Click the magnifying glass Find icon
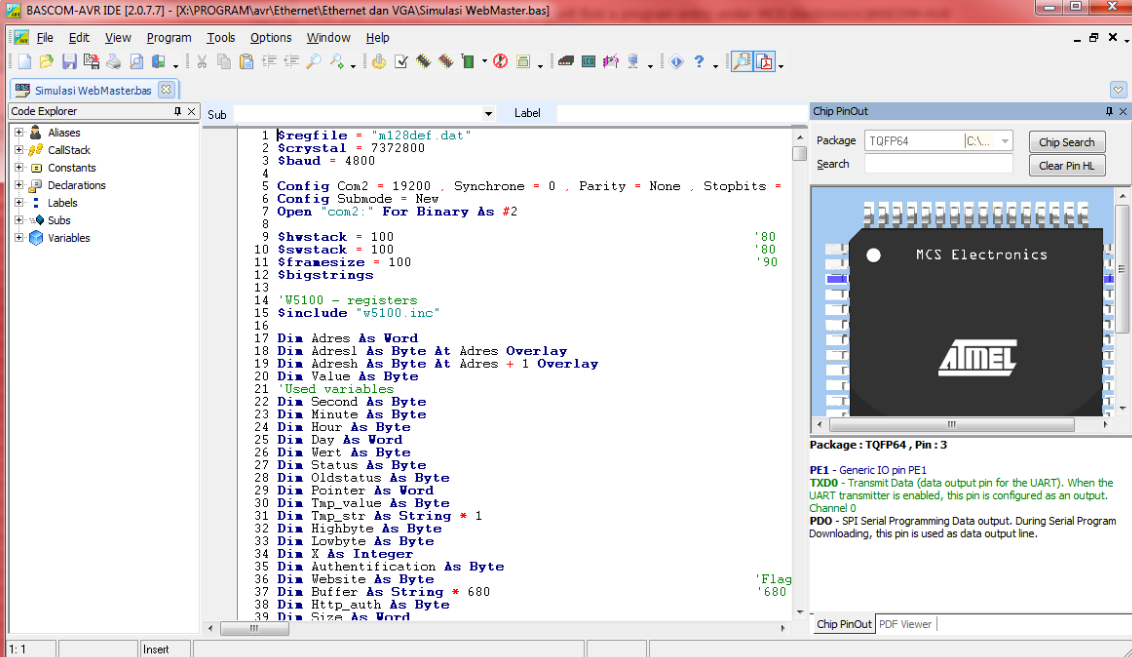 314,62
